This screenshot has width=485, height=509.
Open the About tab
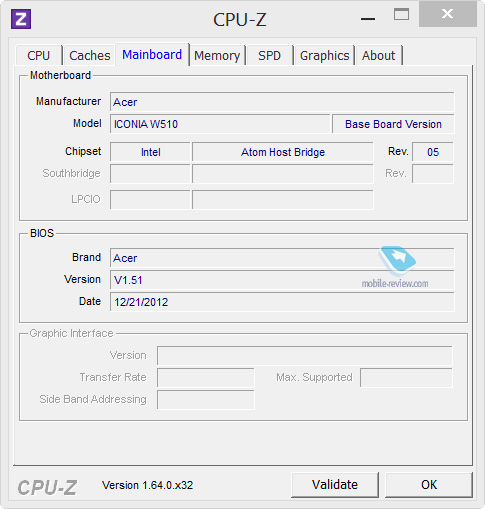[379, 55]
